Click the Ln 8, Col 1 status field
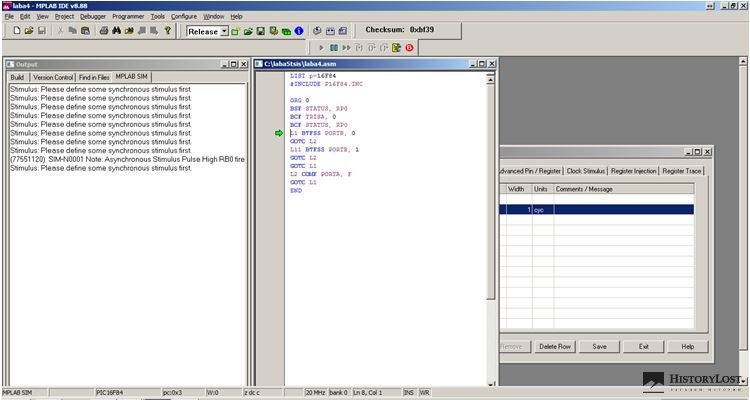 click(376, 392)
